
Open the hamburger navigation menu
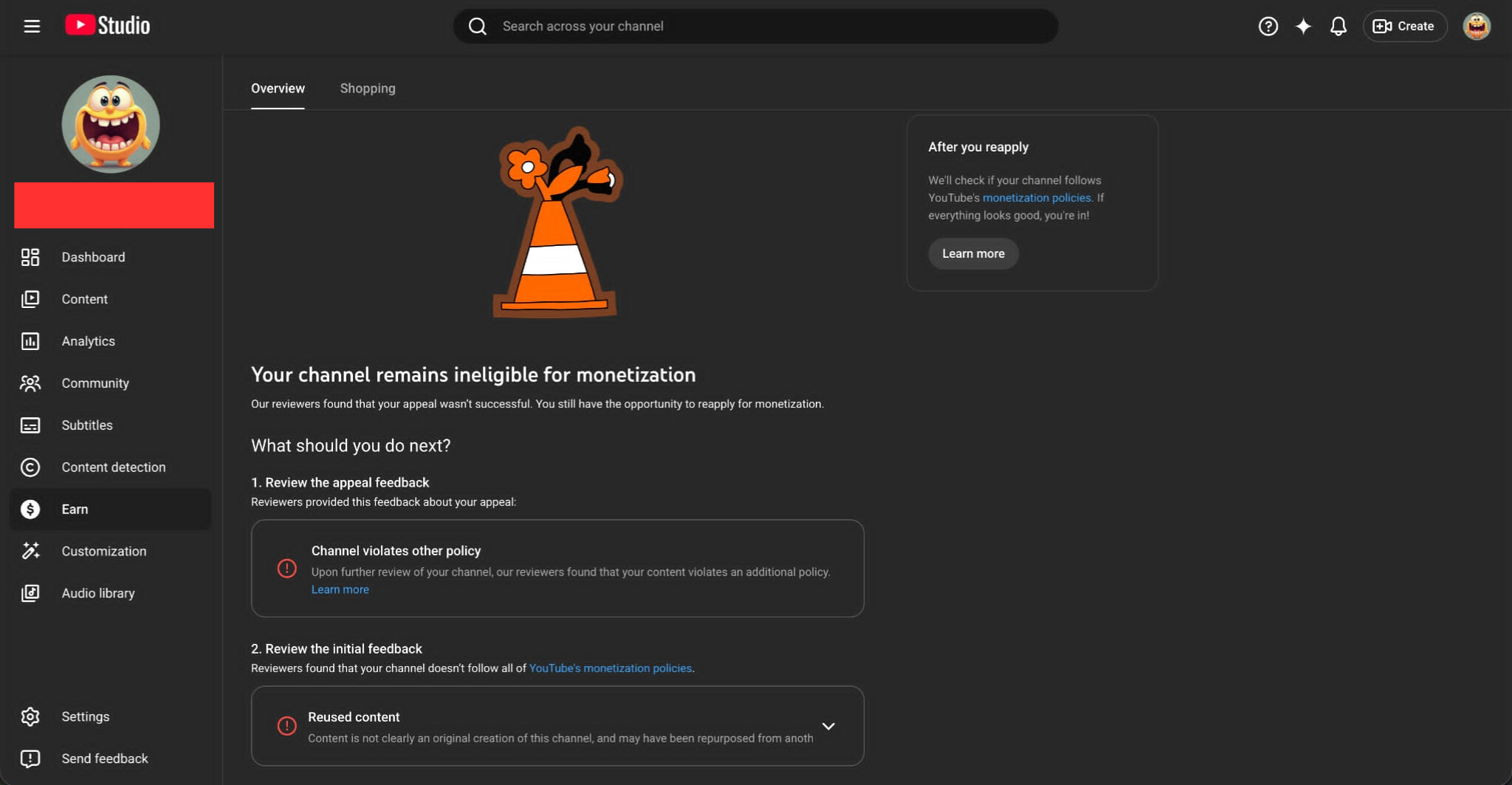[x=32, y=27]
